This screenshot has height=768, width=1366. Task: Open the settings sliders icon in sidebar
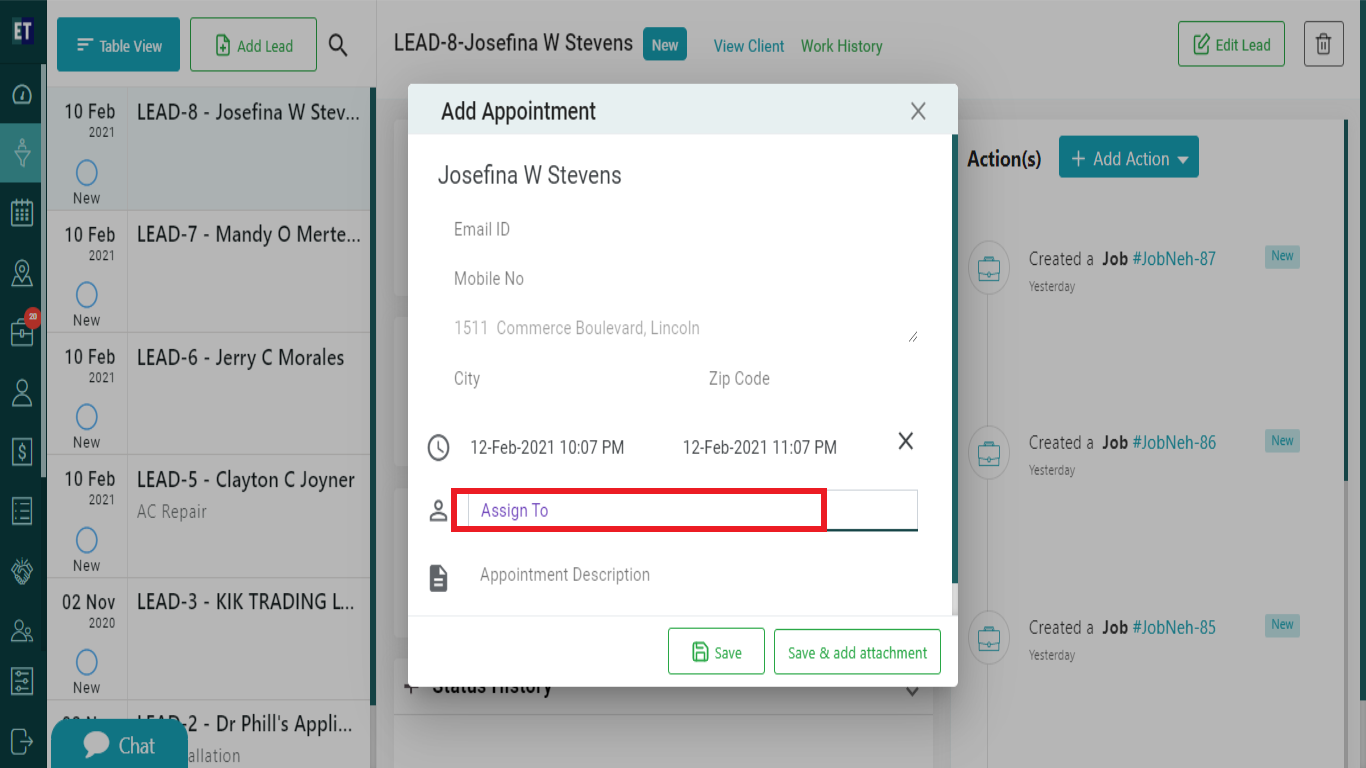coord(22,682)
